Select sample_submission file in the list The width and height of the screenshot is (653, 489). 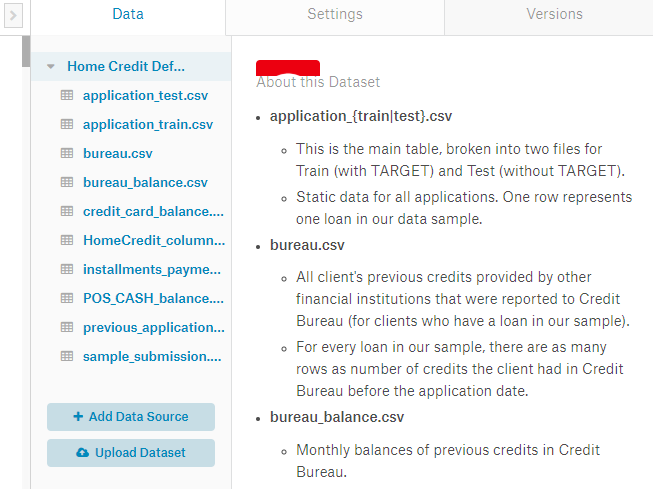click(x=152, y=356)
